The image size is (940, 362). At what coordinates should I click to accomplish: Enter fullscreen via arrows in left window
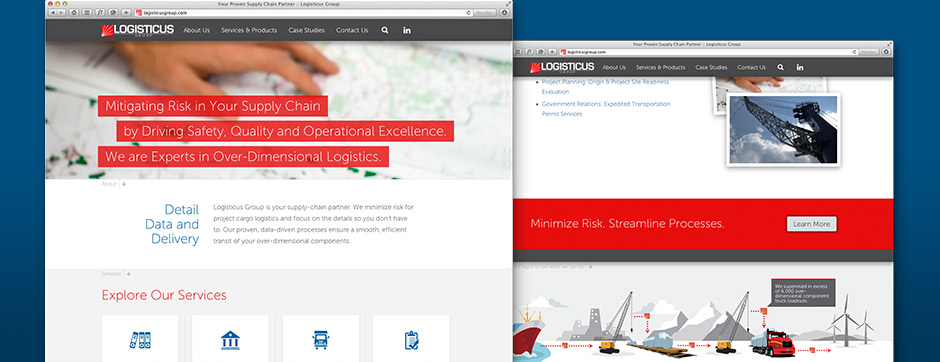click(508, 4)
